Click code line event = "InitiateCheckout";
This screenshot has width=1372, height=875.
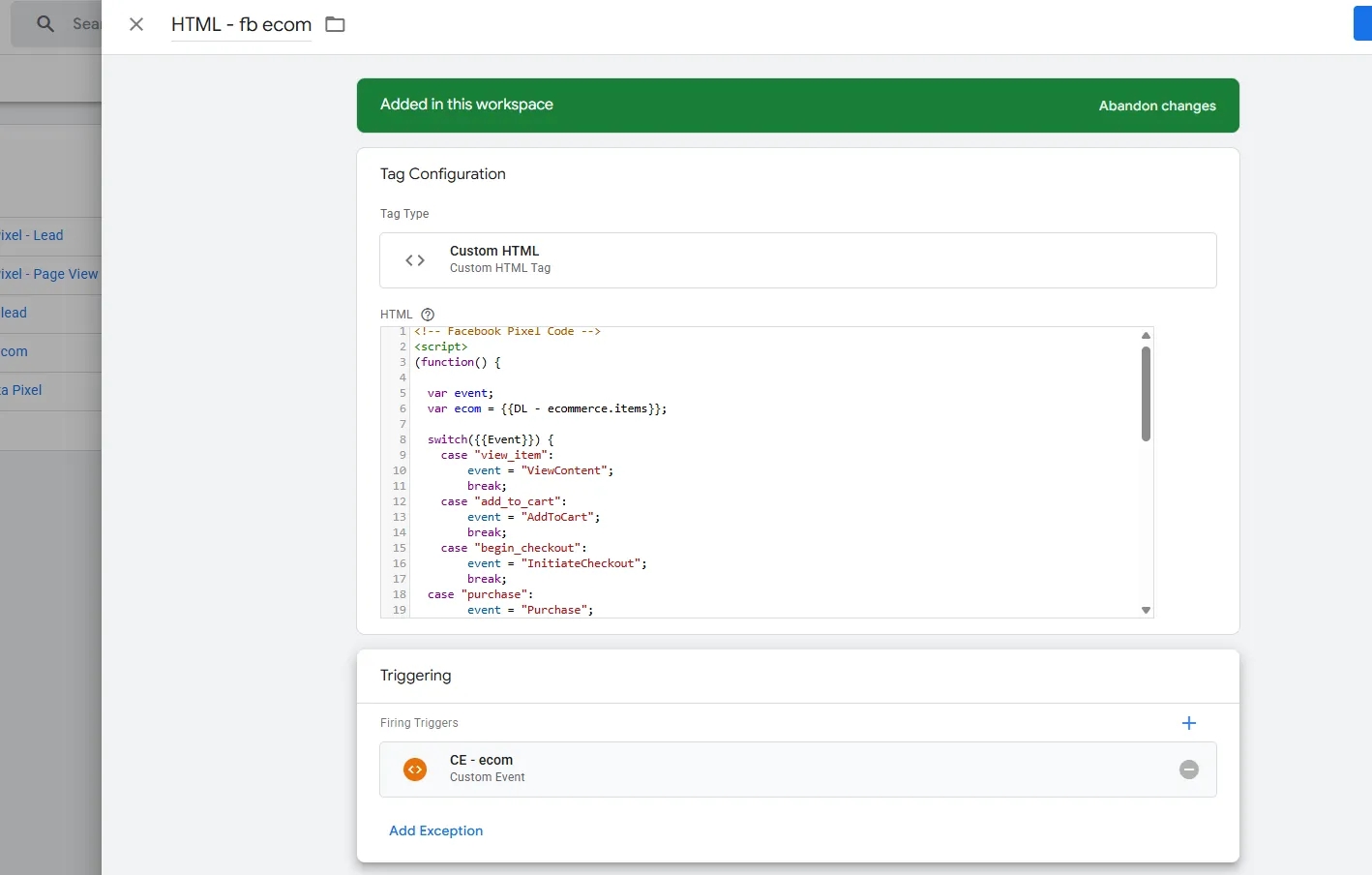[557, 563]
